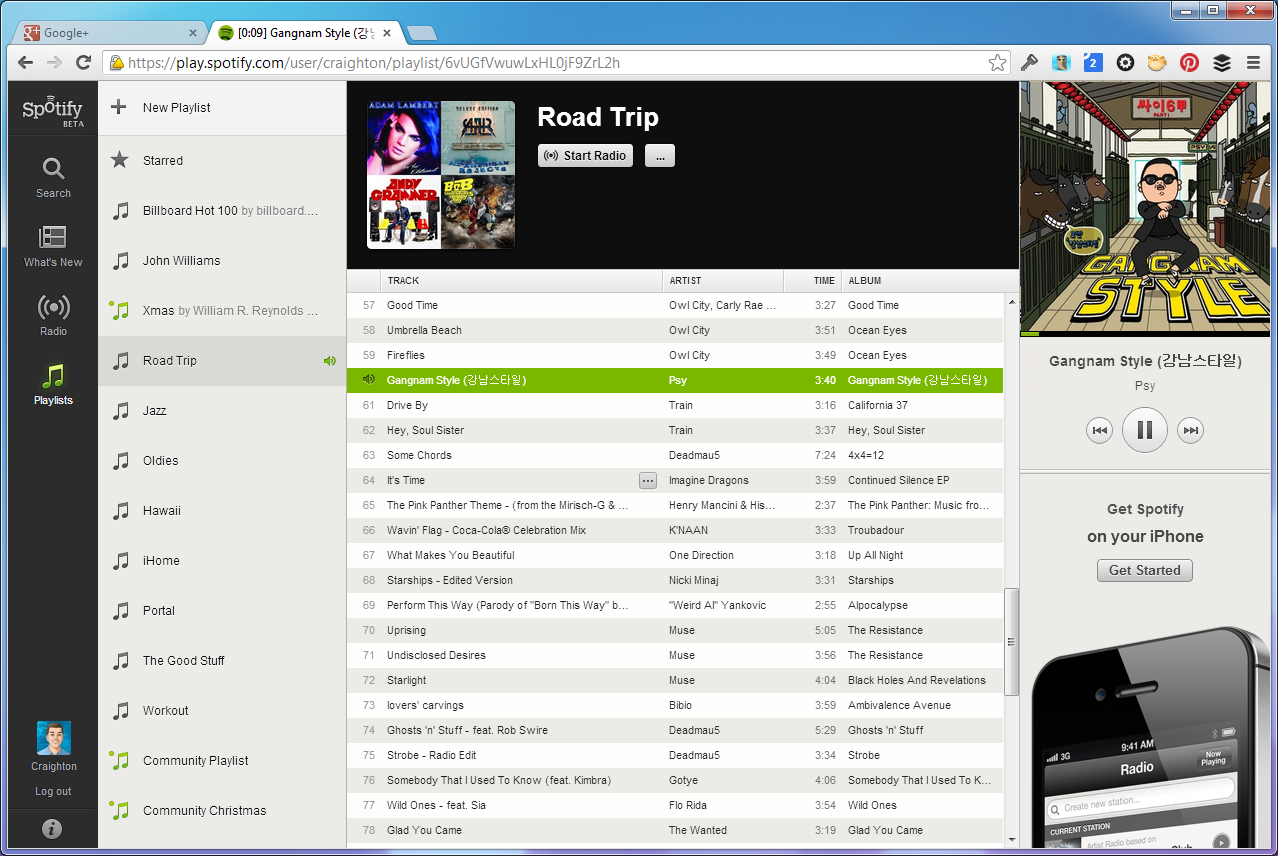Click the Gangnam Style album artwork

pos(1145,207)
